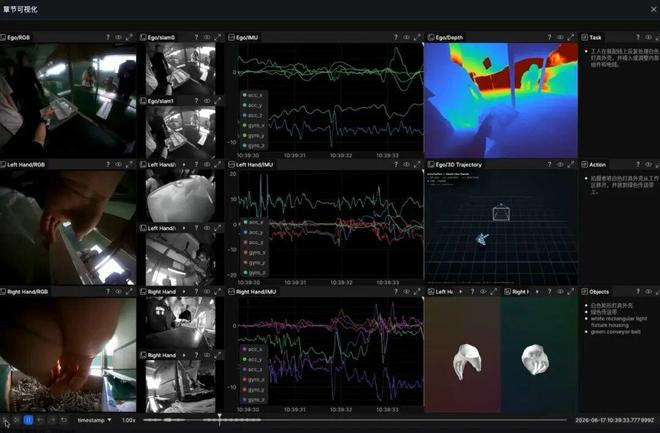Viewport: 660px width, 433px height.
Task: Expand the Ego/RGB panel to fullscreen
Action: (129, 37)
